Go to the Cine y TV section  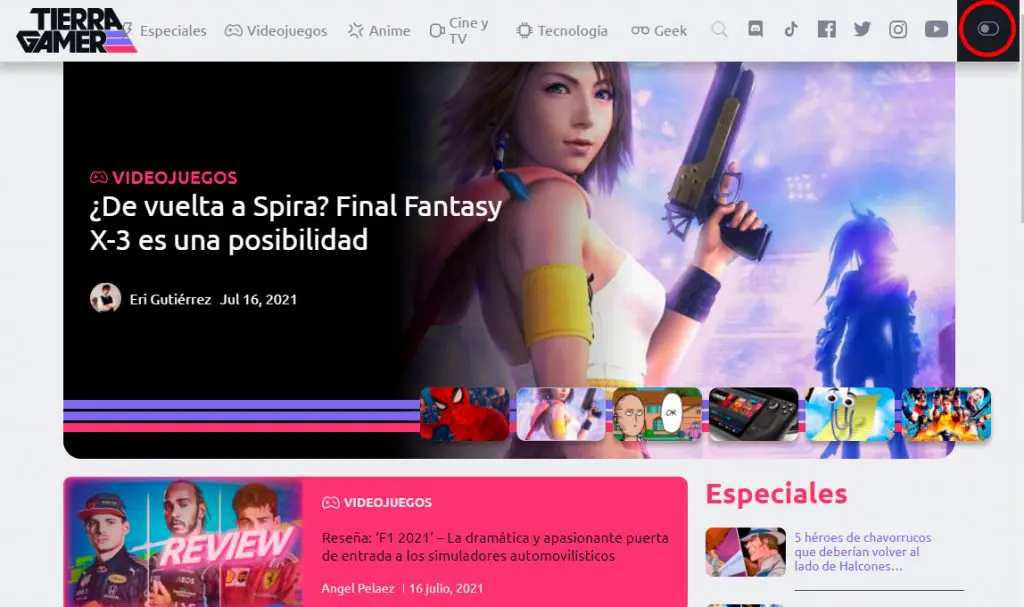(460, 31)
